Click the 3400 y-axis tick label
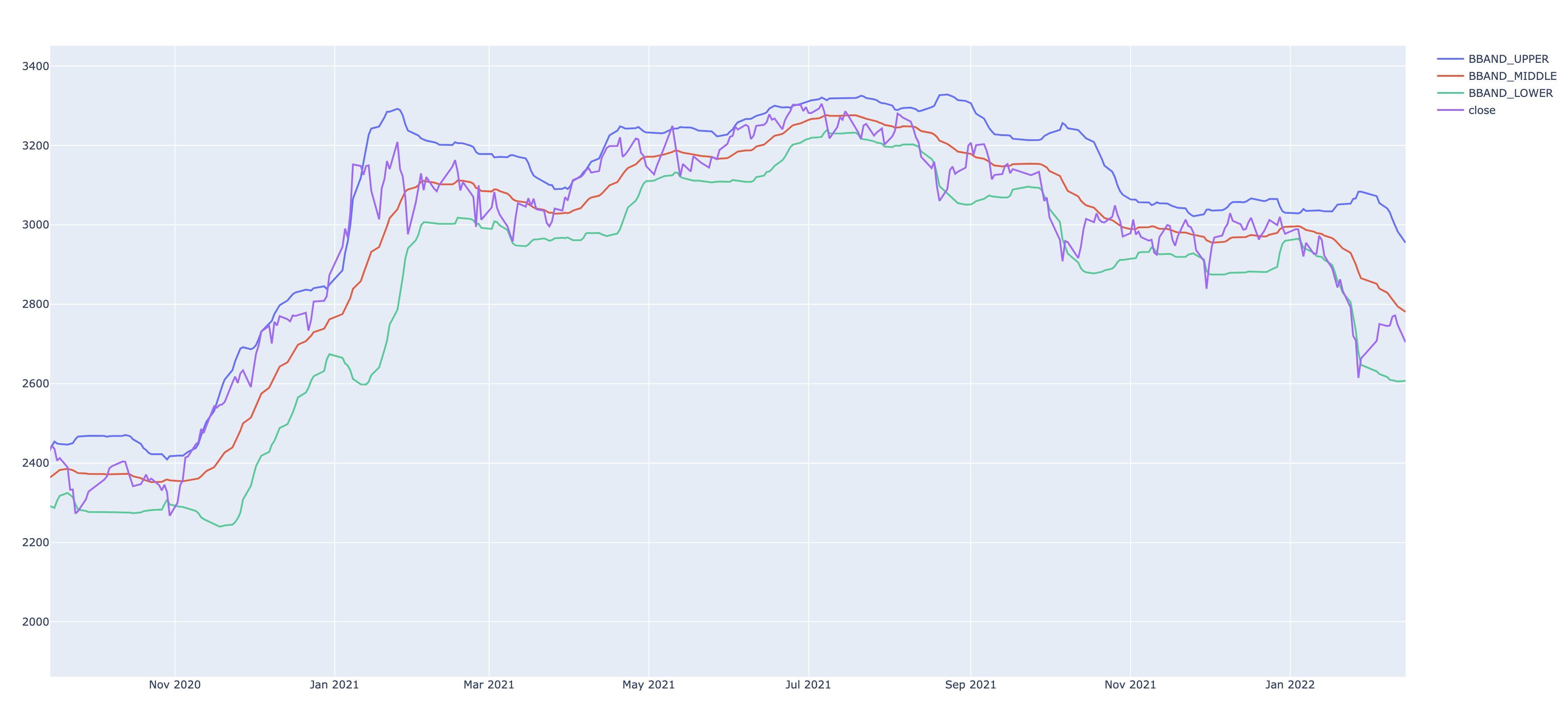 click(35, 66)
